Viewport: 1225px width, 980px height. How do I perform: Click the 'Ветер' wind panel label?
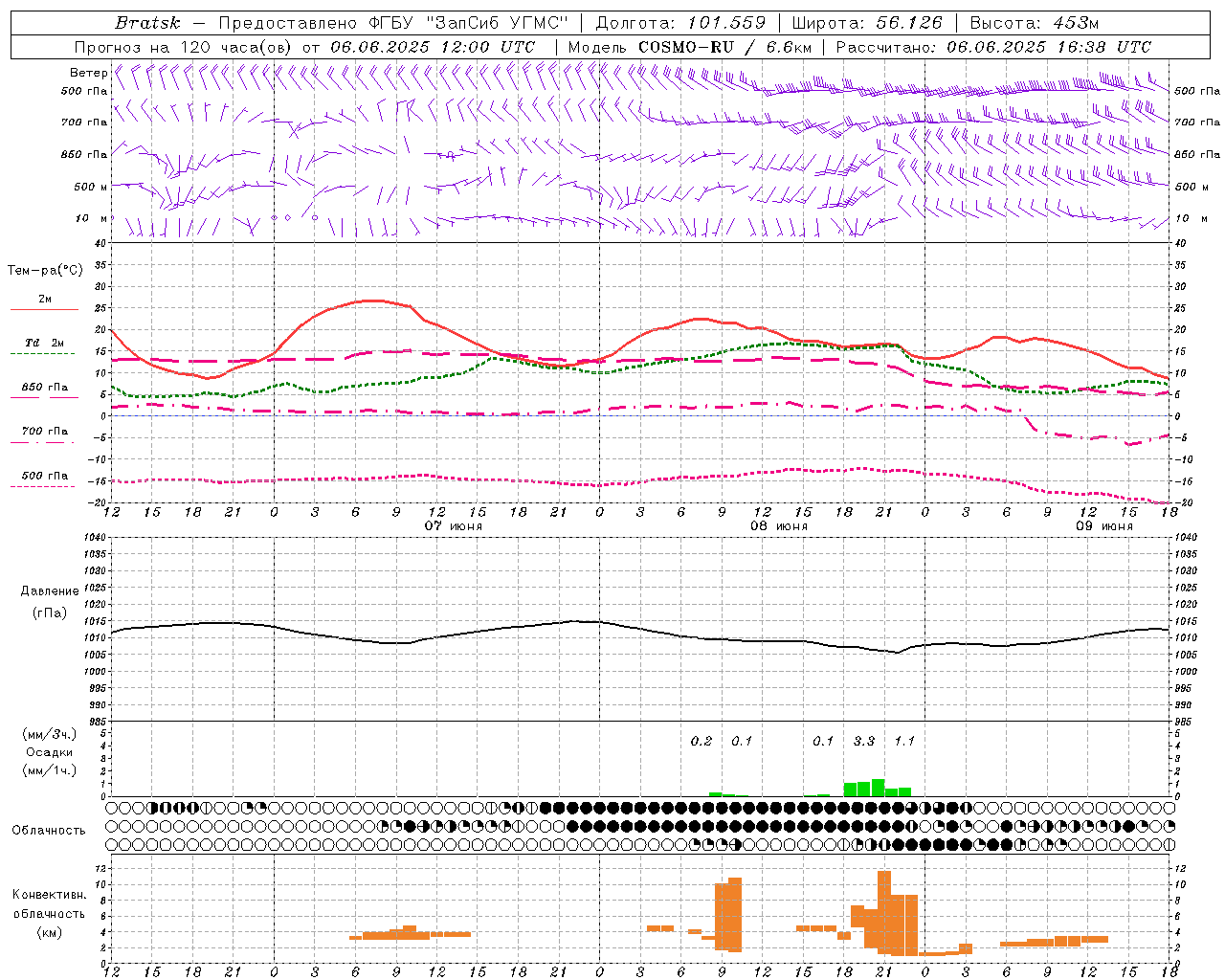(89, 73)
